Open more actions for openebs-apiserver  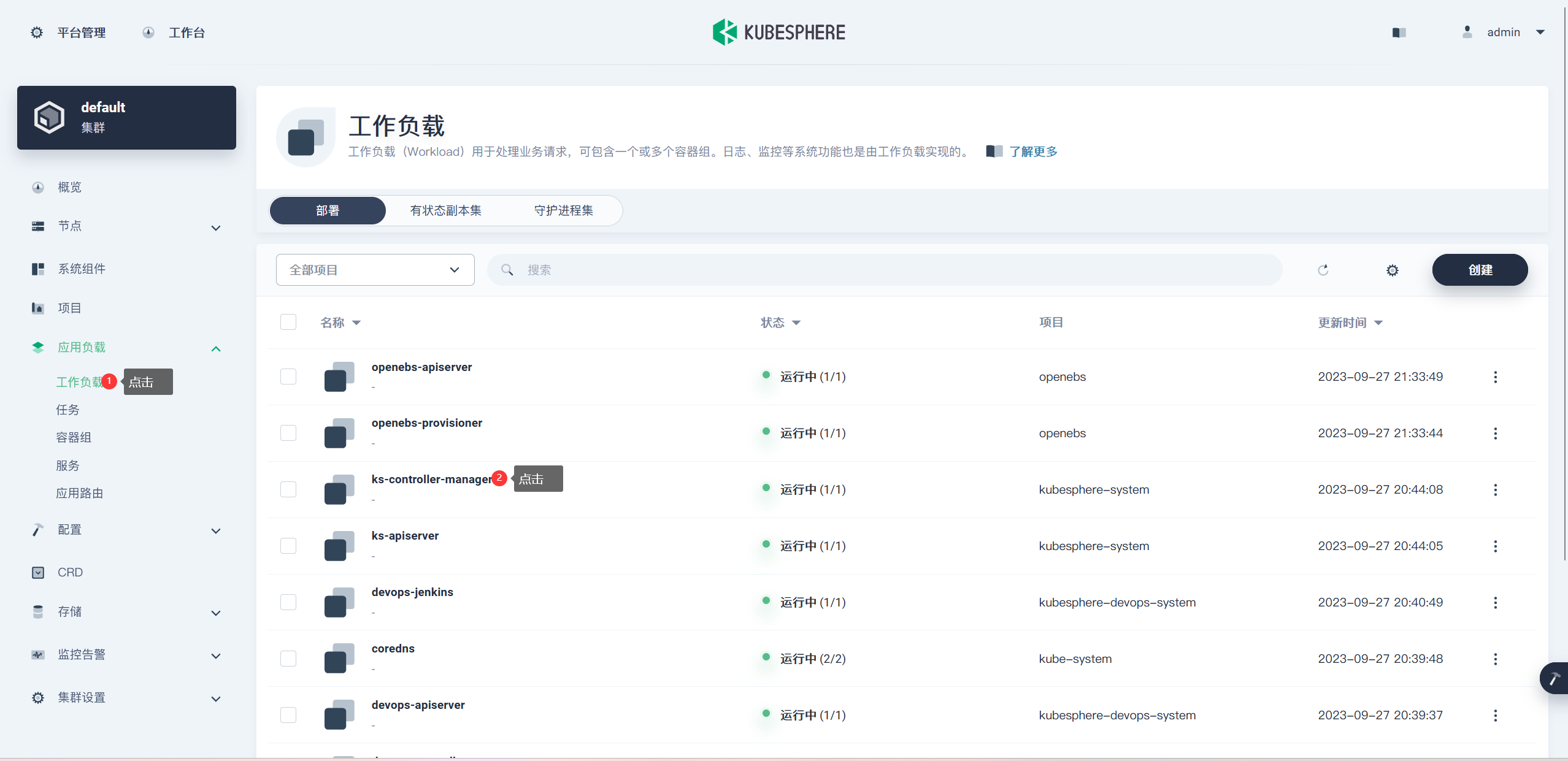pos(1495,377)
